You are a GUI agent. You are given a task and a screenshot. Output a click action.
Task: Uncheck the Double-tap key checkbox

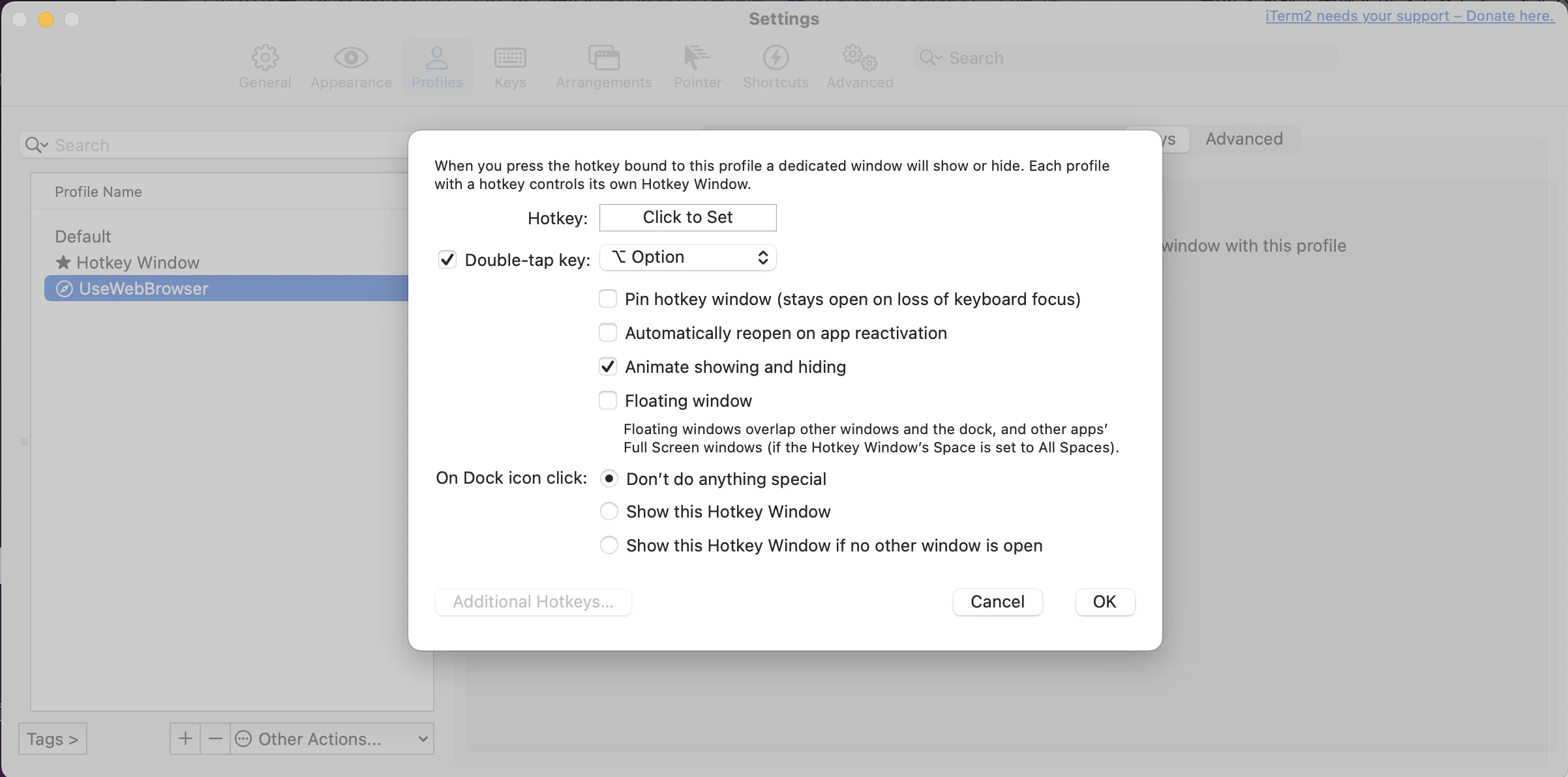point(447,259)
